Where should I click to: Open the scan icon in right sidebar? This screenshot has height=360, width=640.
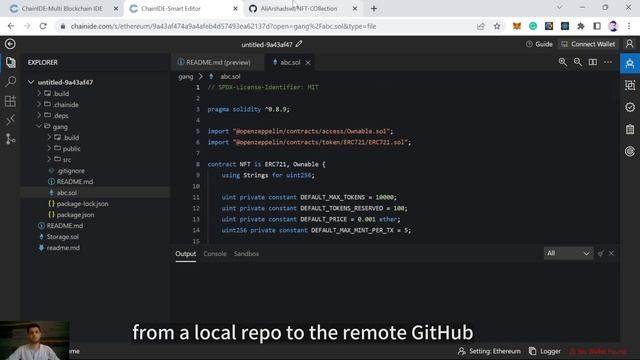coord(630,85)
